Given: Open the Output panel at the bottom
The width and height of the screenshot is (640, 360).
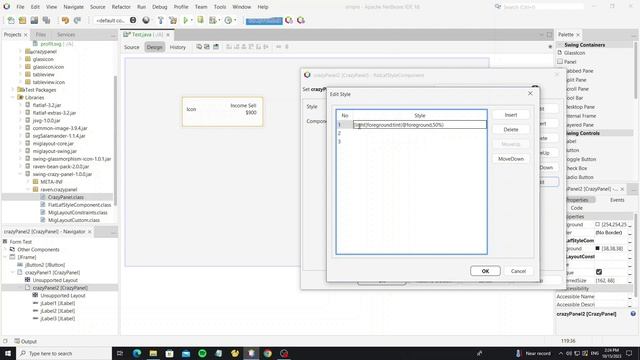Looking at the screenshot, I should coord(25,341).
